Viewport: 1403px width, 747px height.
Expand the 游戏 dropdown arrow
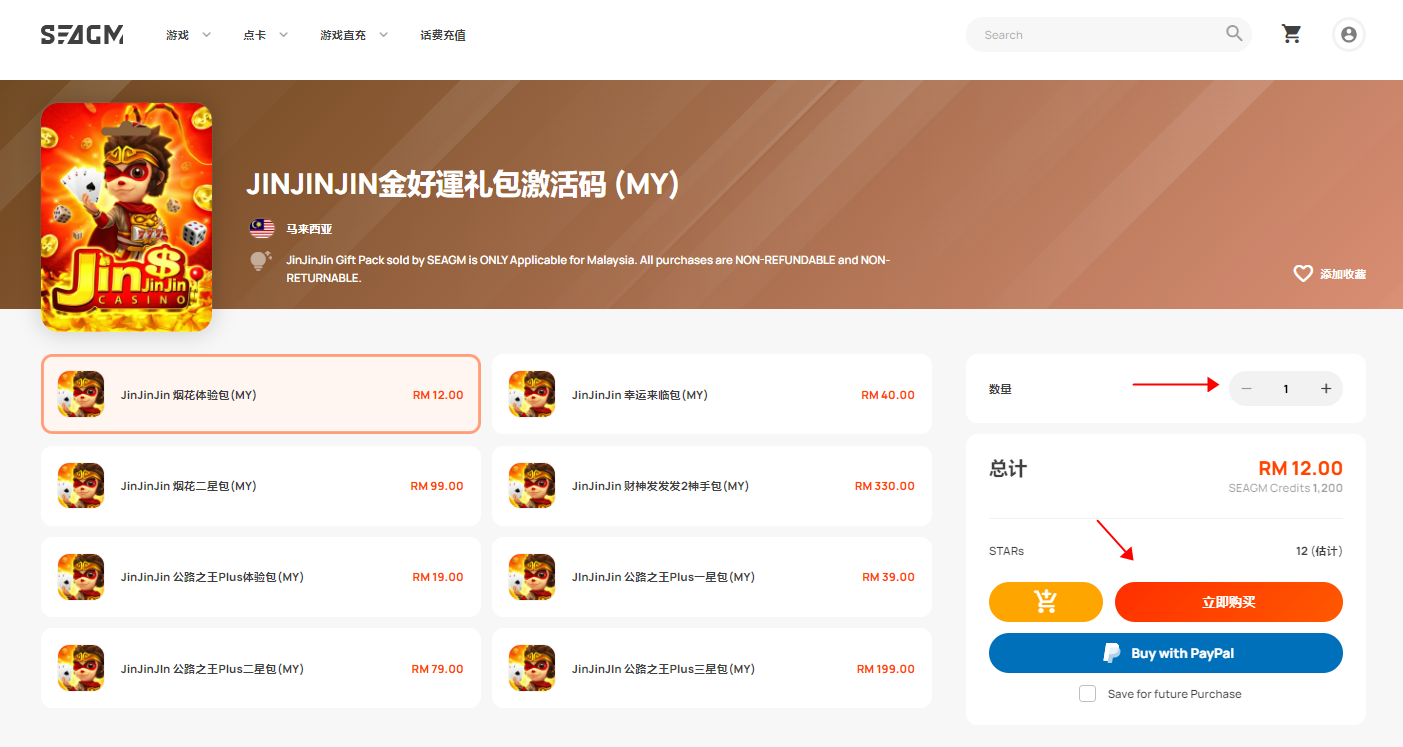[x=207, y=35]
